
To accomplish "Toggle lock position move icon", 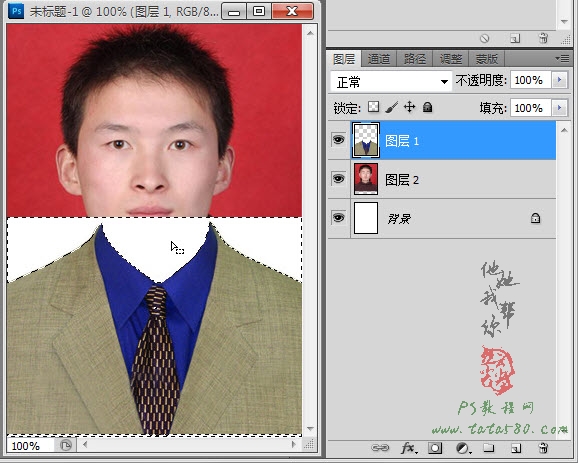I will point(410,107).
